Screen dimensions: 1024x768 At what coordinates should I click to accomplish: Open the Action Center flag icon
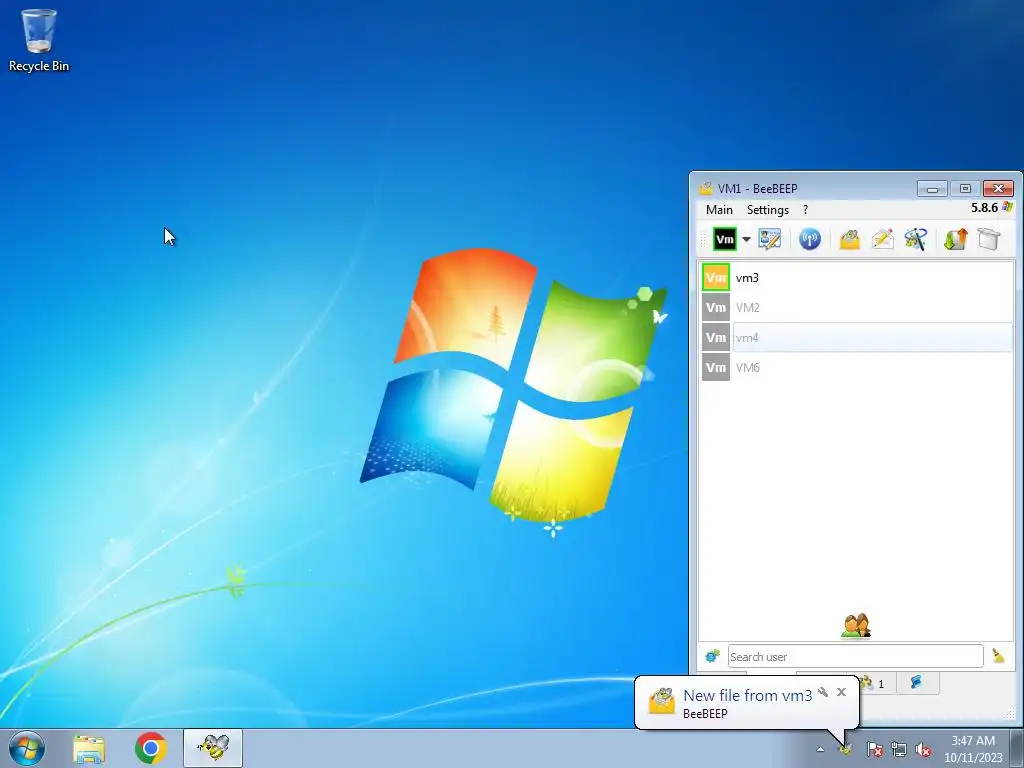point(874,749)
